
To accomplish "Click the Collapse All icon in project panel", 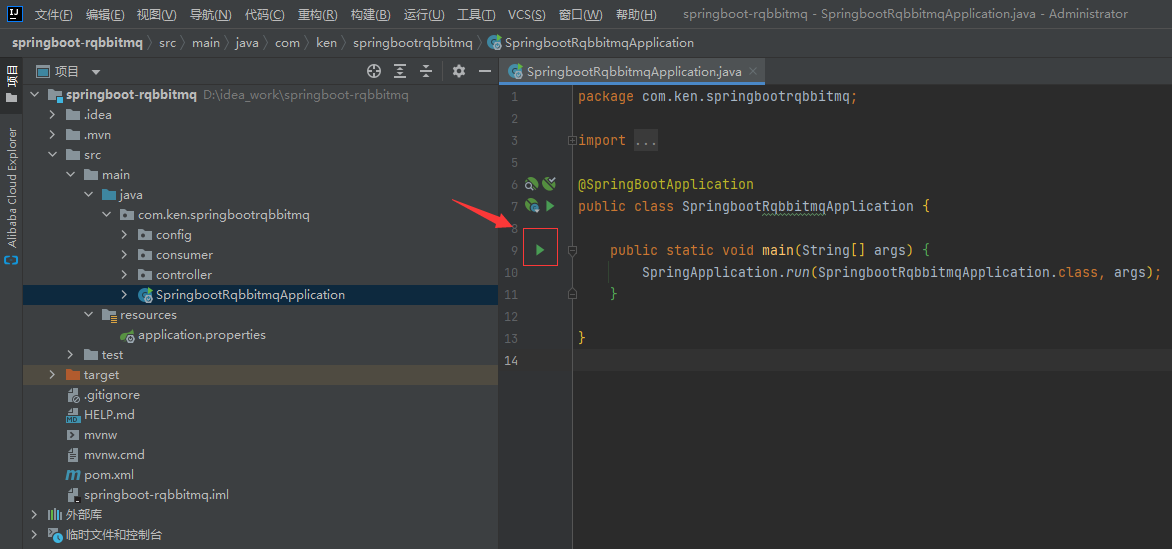I will [x=426, y=71].
